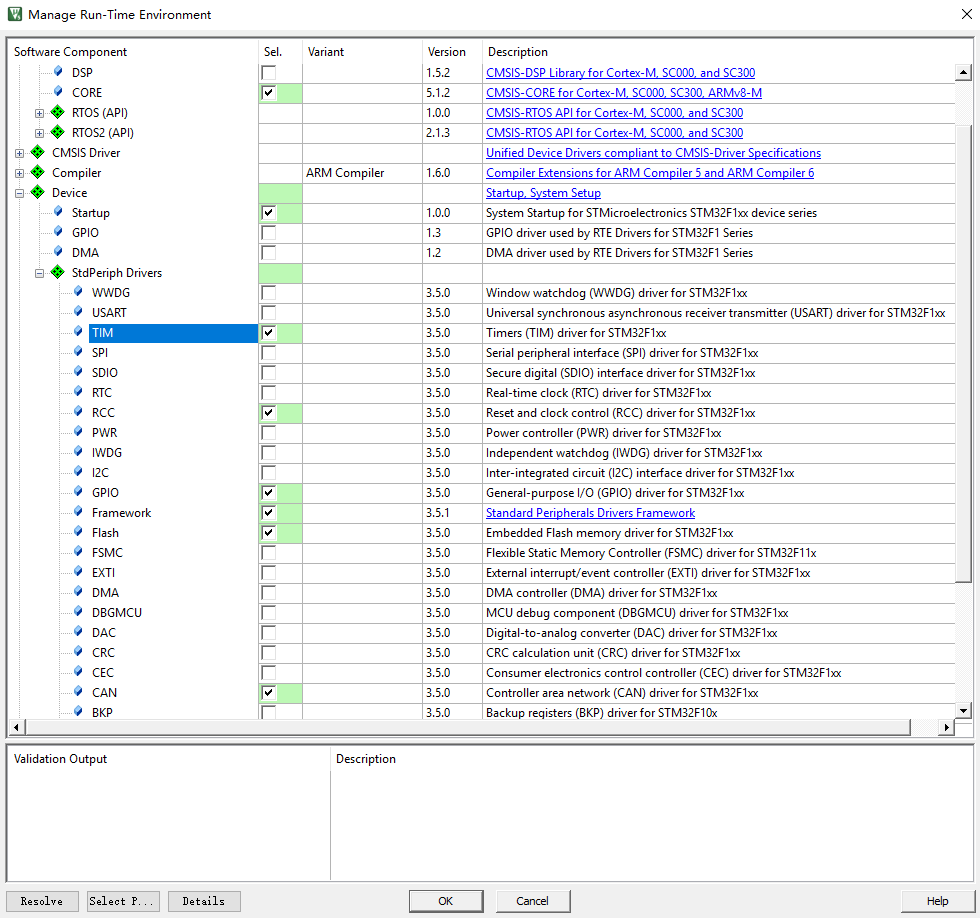Enable the USART driver checkbox
The image size is (980, 918).
pos(269,312)
